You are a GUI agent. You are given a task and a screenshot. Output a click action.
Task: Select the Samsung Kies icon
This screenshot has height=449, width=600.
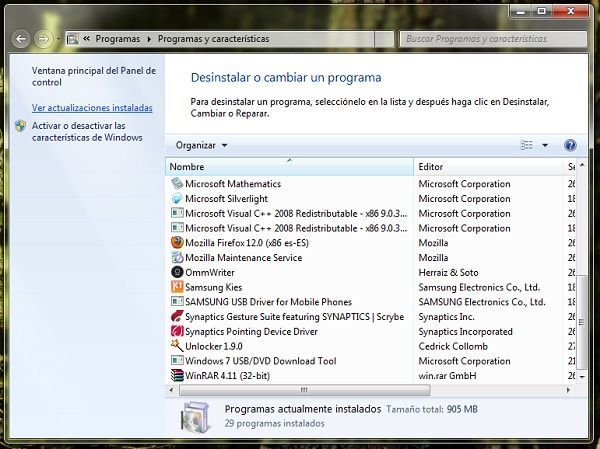pos(177,287)
